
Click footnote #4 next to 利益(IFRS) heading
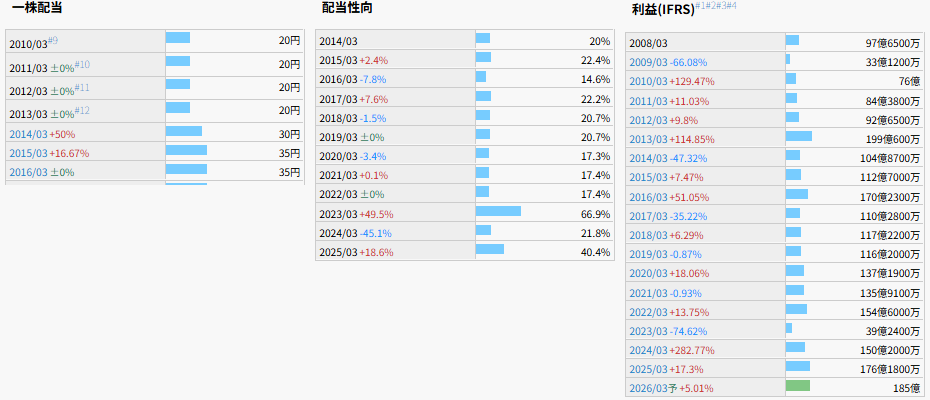click(731, 6)
